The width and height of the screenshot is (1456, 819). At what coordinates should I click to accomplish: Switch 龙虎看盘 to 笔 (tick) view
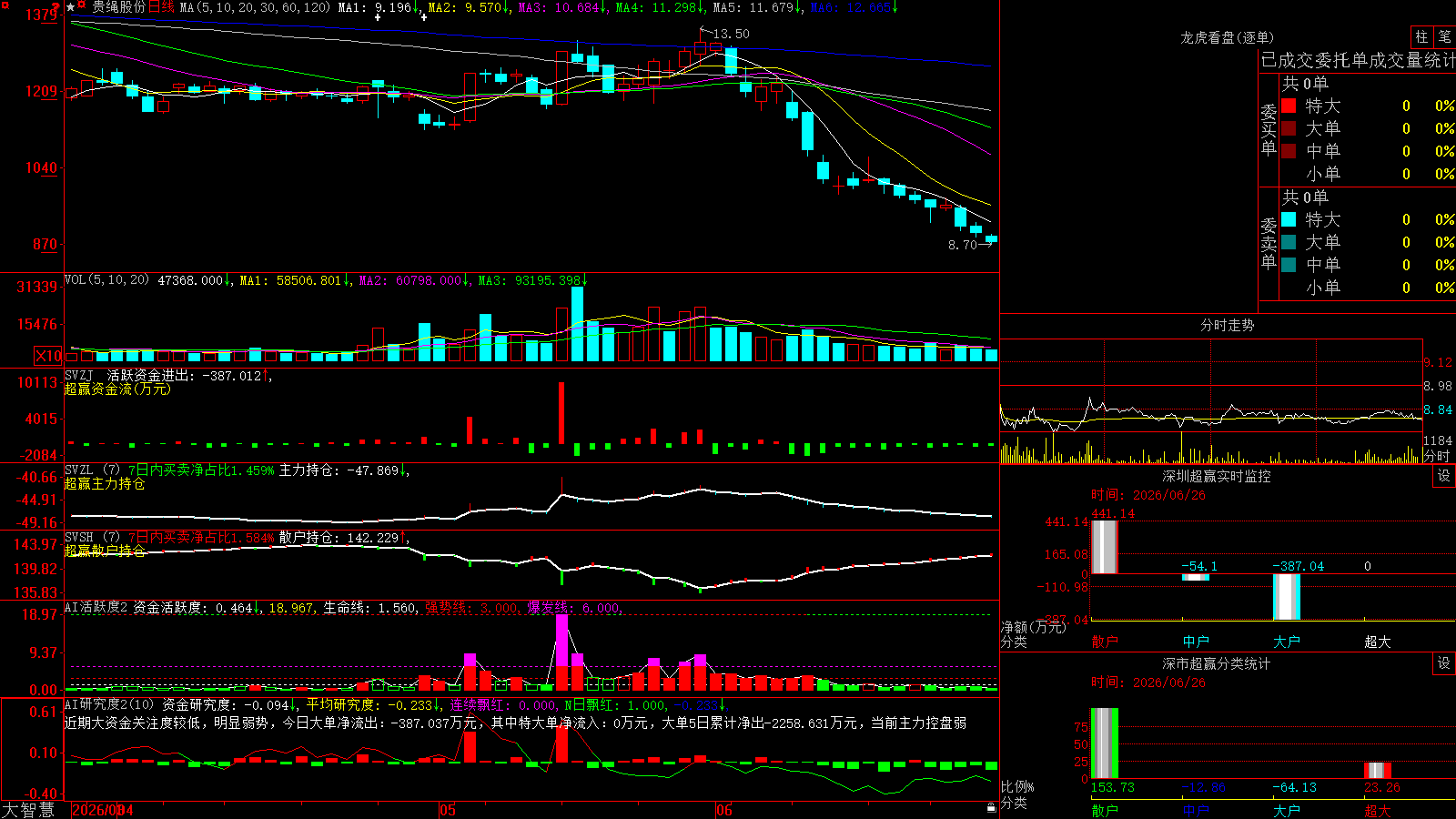click(1444, 37)
